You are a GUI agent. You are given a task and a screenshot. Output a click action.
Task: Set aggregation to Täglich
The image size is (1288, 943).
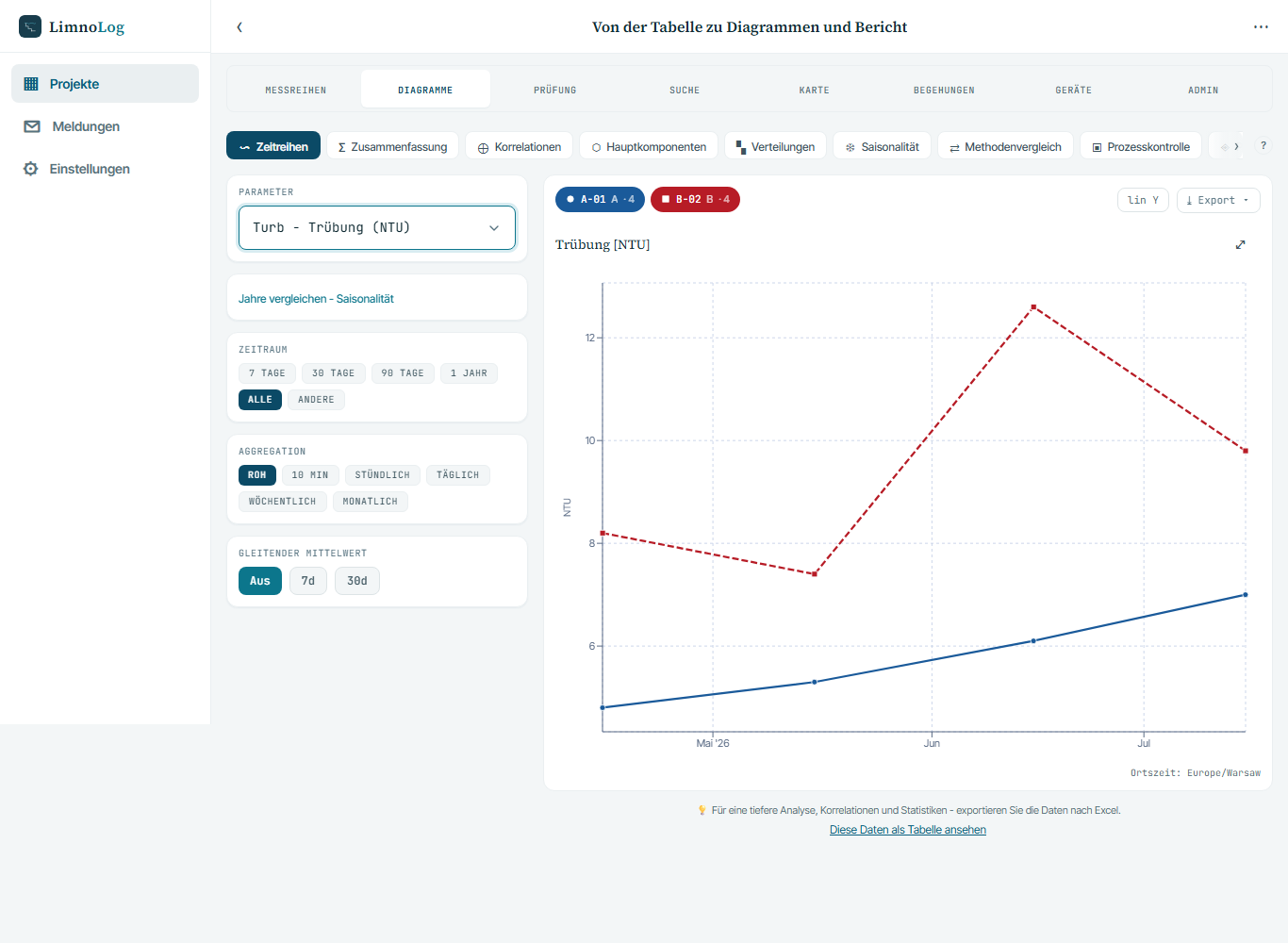(458, 475)
